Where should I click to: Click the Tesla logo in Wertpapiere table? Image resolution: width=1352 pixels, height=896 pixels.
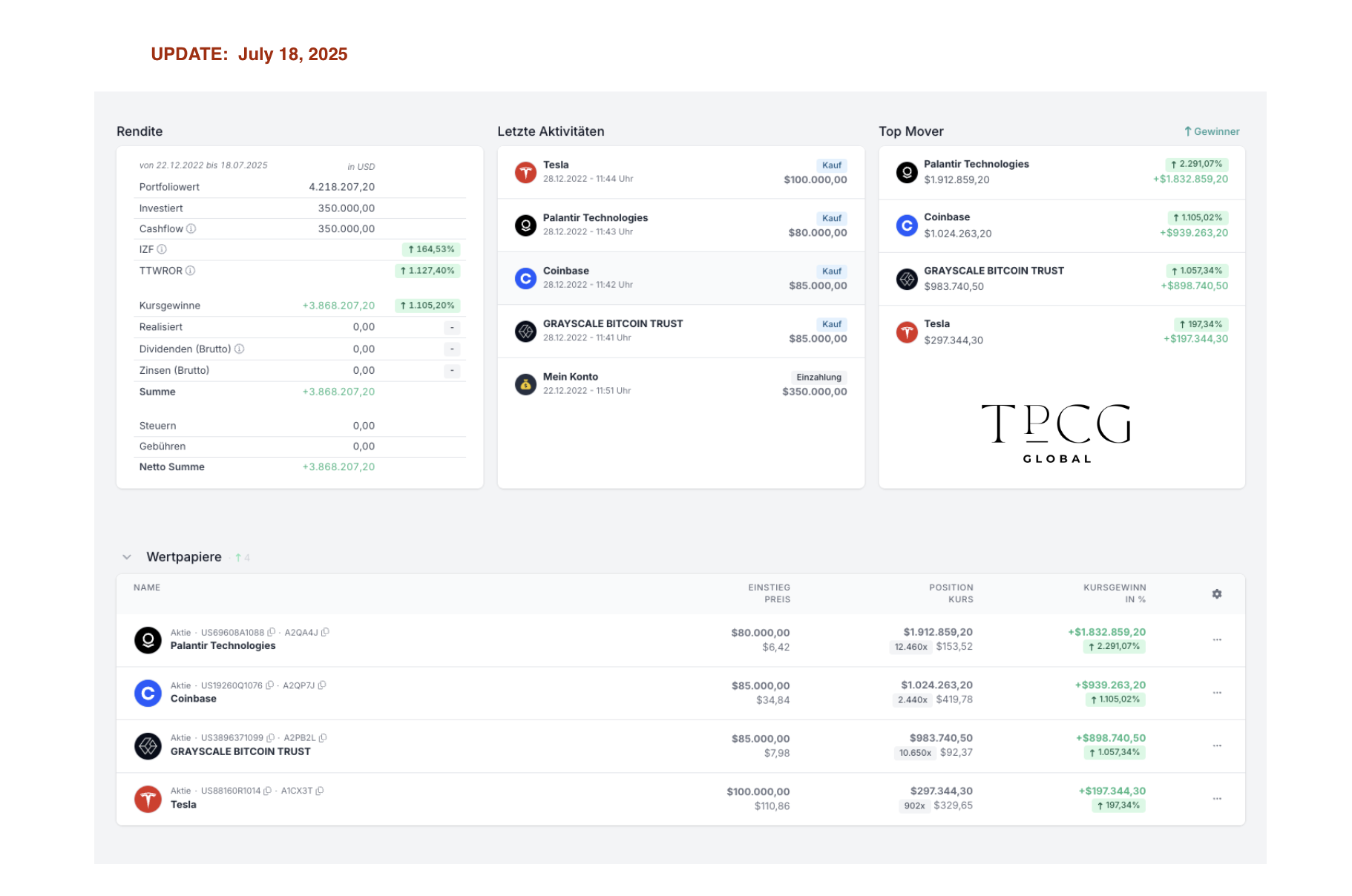point(148,799)
